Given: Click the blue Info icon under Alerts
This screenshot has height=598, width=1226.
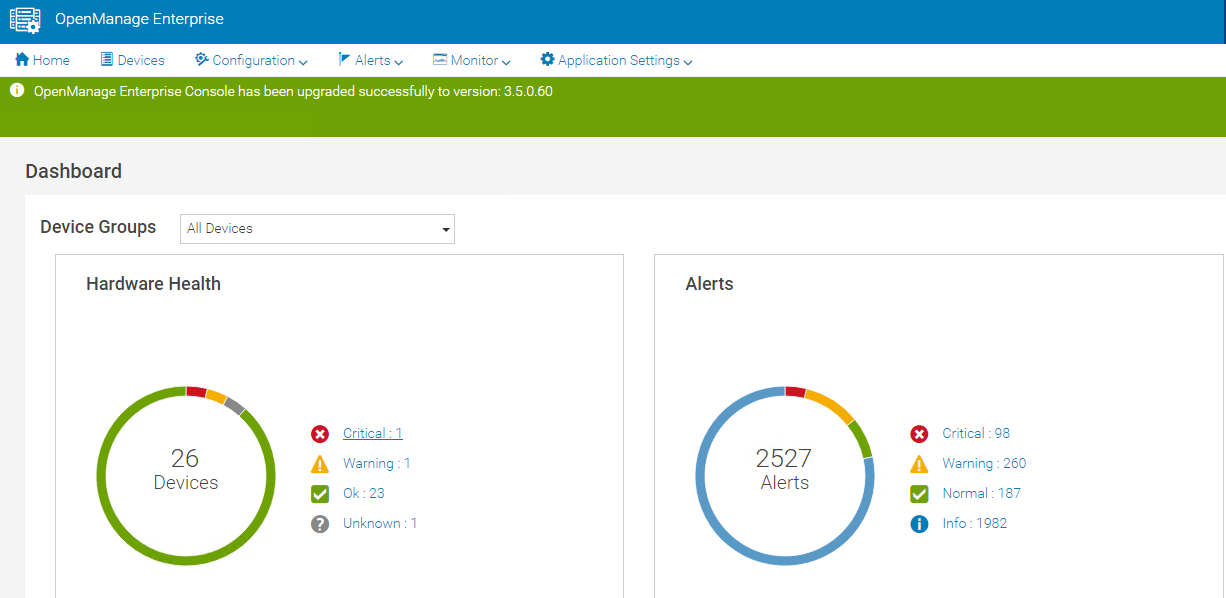Looking at the screenshot, I should pos(919,524).
